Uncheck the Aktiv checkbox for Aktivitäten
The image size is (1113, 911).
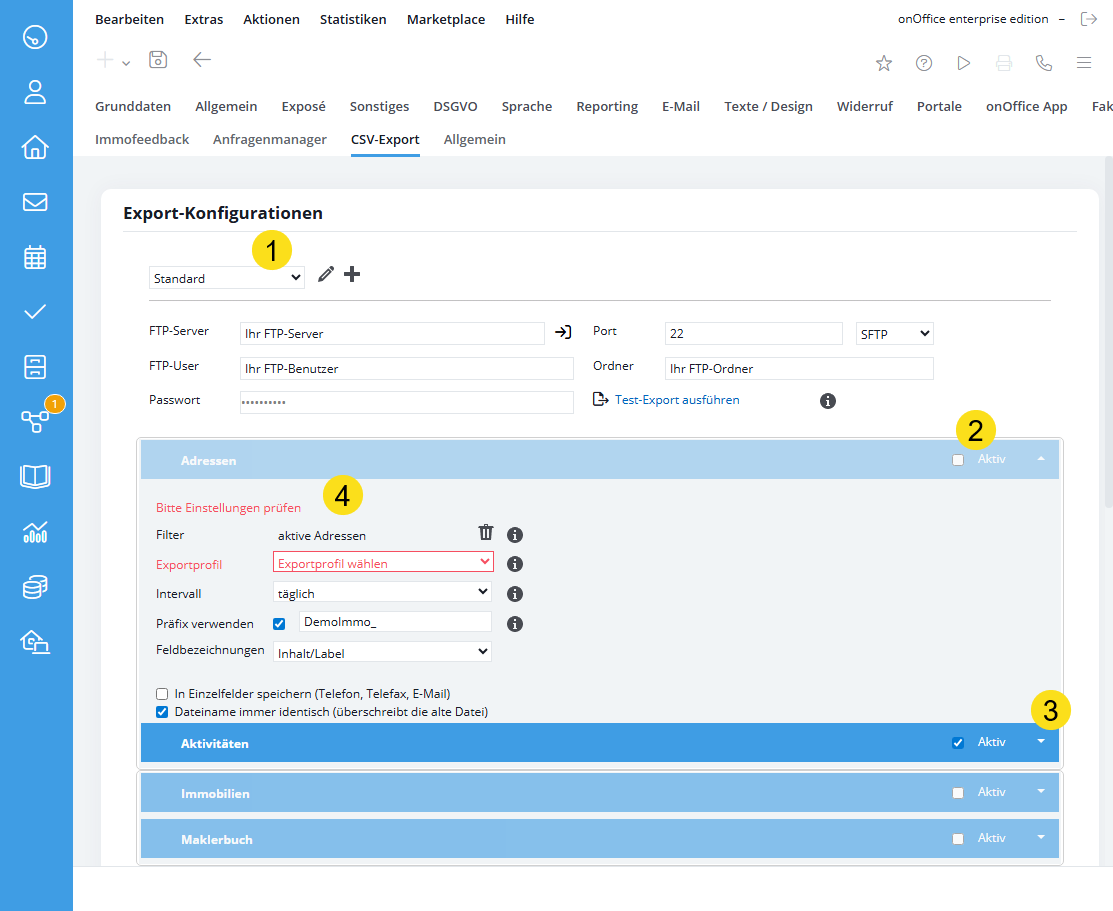click(x=958, y=743)
